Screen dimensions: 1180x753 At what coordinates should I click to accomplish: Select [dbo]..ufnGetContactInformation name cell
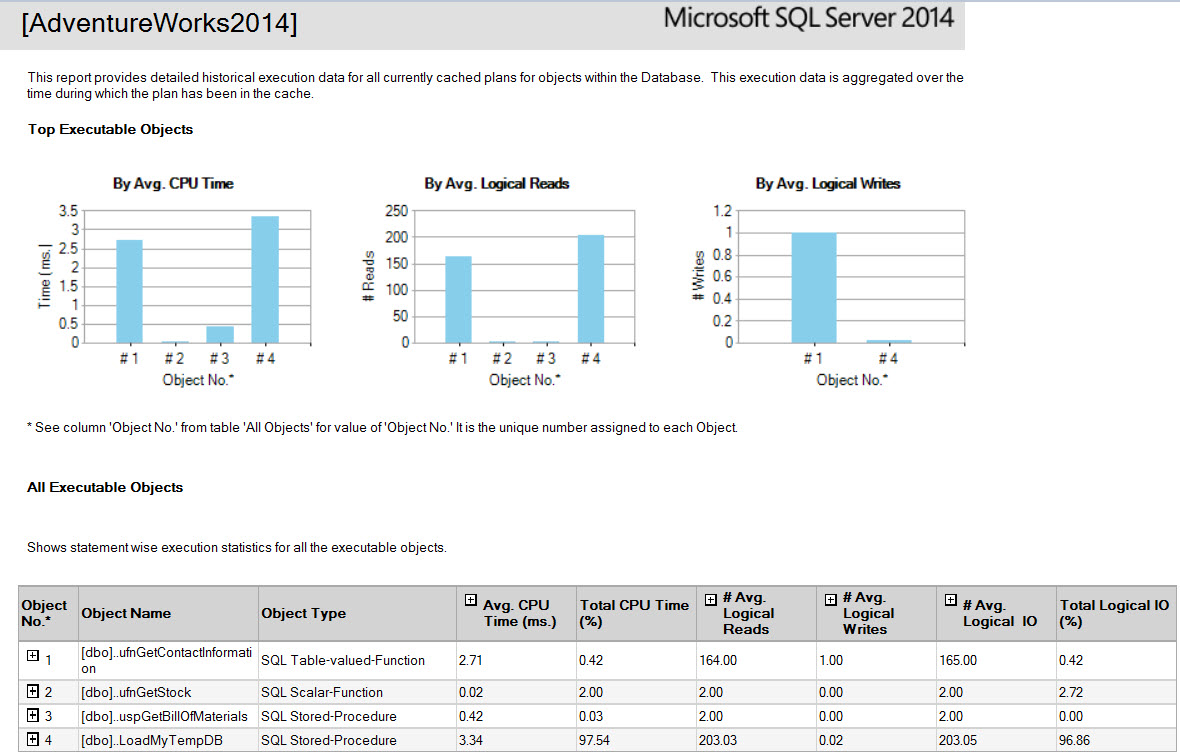[166, 660]
